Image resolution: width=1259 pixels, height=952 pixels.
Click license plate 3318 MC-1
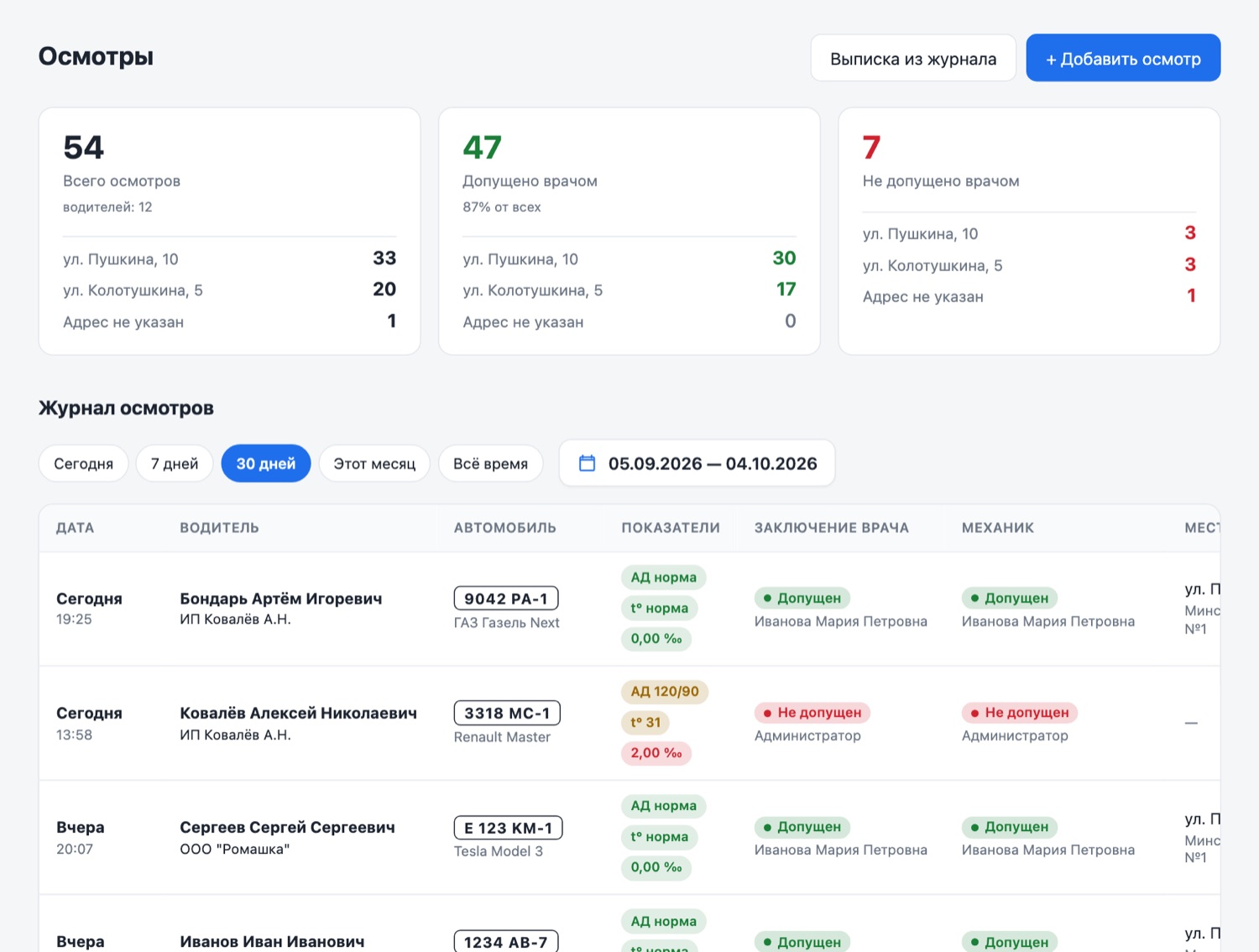coord(507,713)
